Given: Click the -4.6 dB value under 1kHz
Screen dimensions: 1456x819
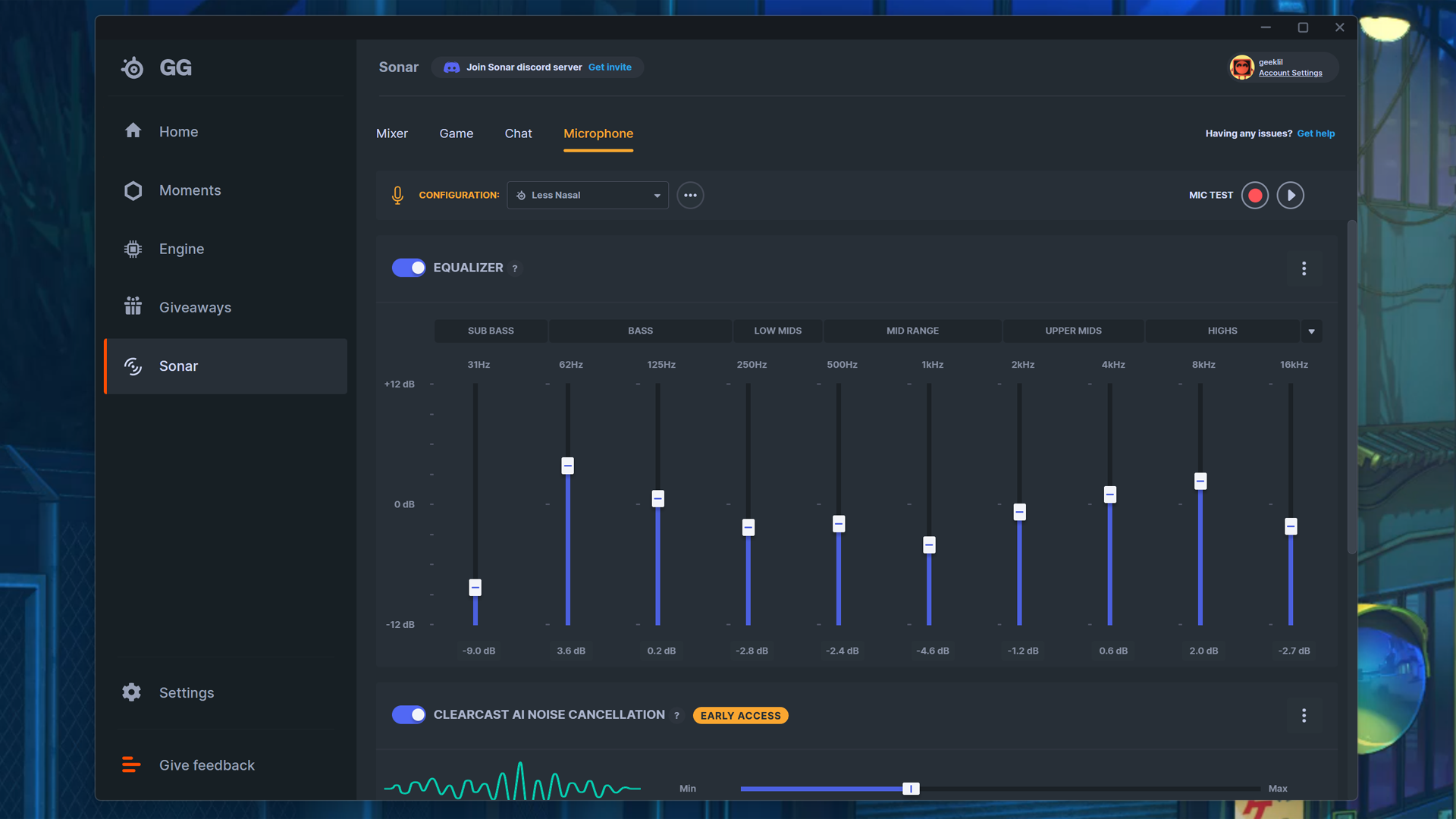Looking at the screenshot, I should (933, 651).
